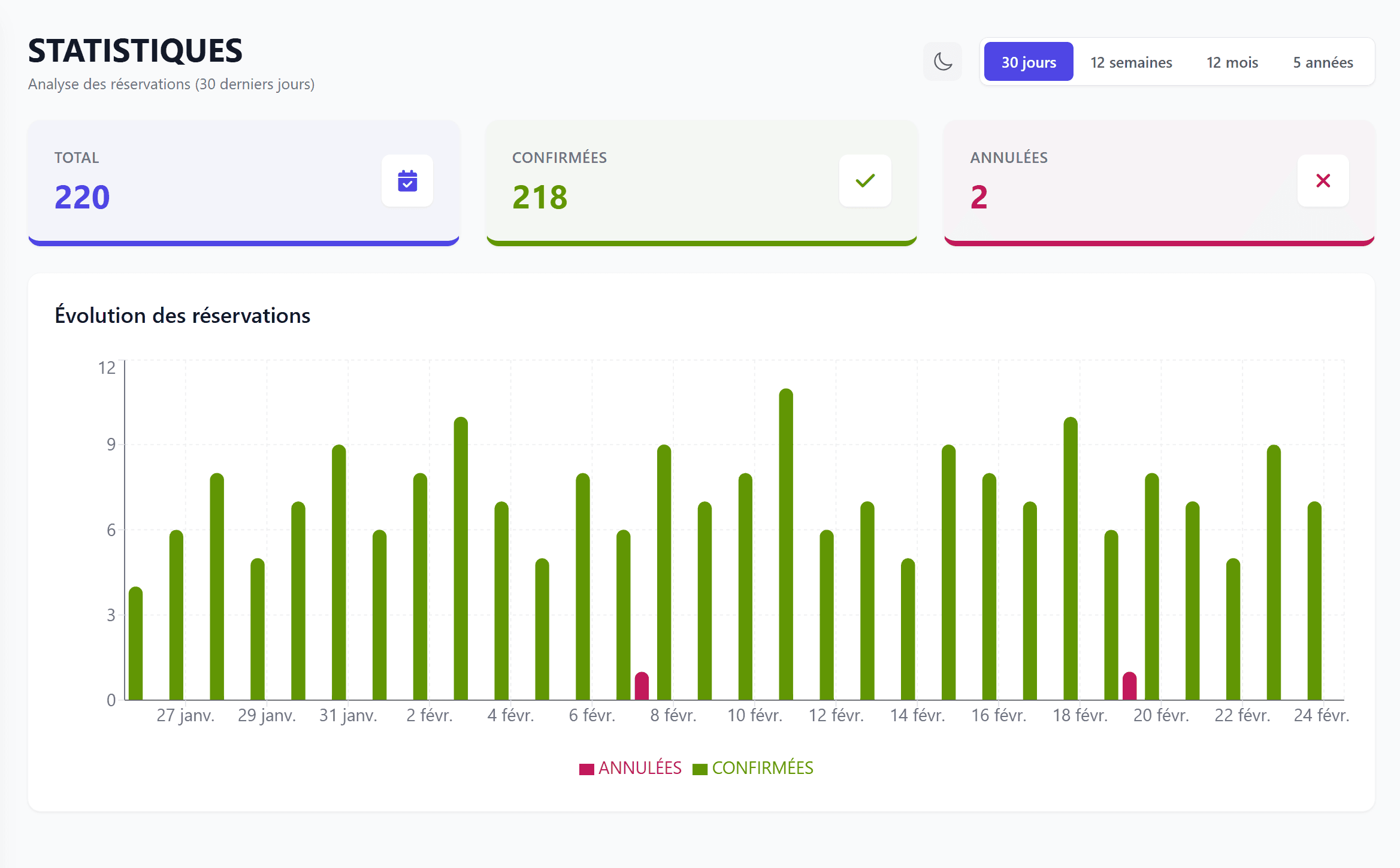Toggle the ANNULÉES legend swatch
The width and height of the screenshot is (1400, 868).
586,769
